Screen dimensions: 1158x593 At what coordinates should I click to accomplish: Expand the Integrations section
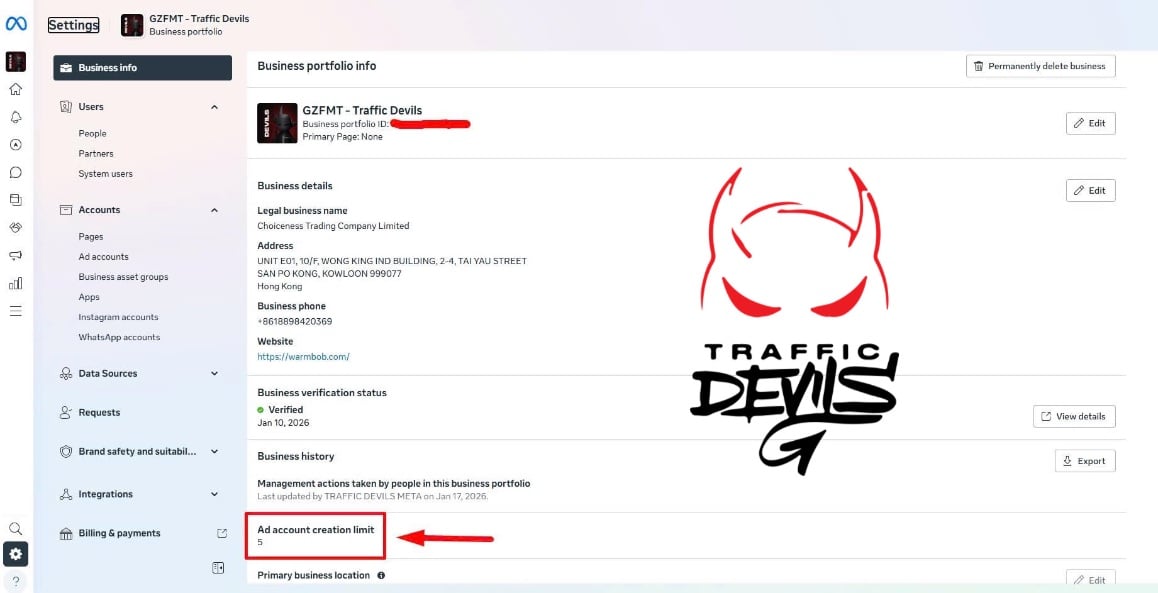coord(214,494)
